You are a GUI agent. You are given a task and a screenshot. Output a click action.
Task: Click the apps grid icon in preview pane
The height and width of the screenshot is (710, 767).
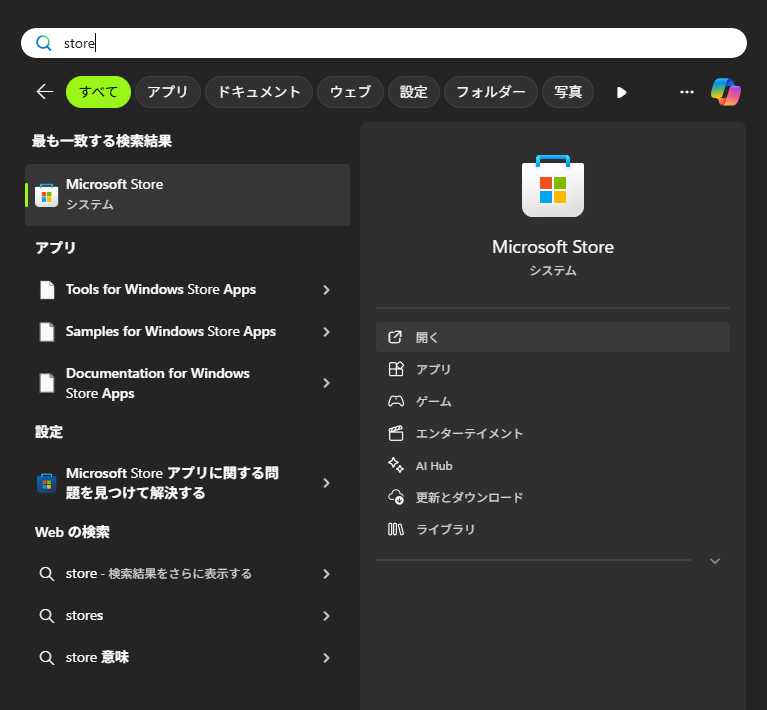click(396, 369)
